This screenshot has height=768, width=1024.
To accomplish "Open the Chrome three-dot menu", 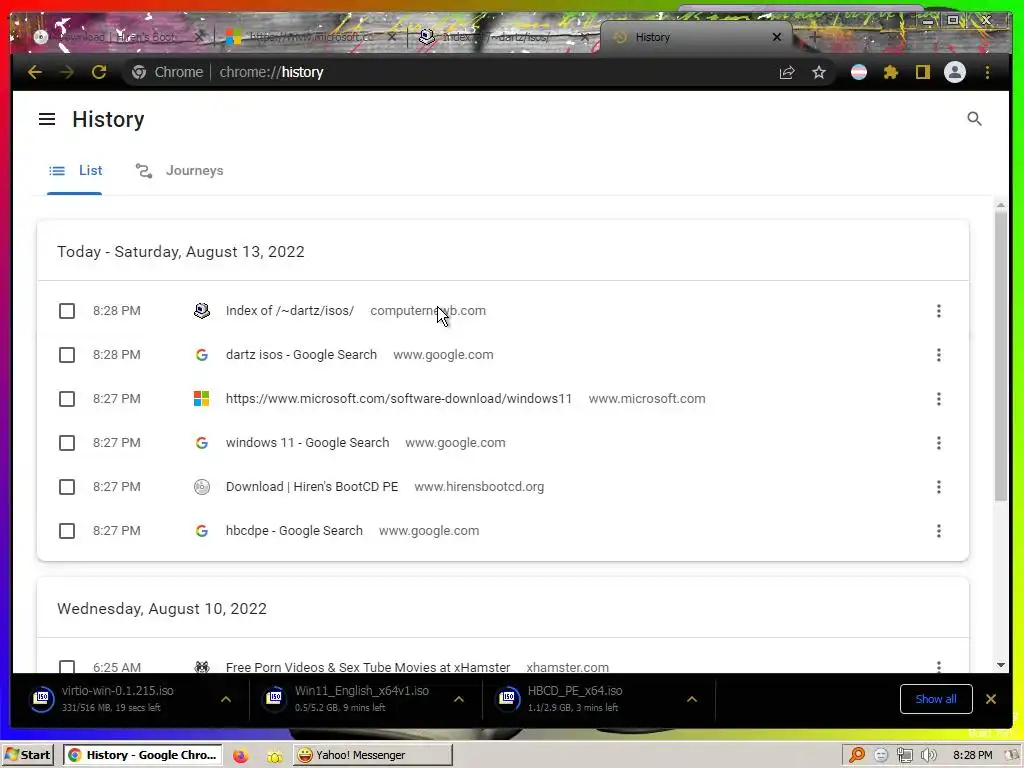I will [987, 72].
